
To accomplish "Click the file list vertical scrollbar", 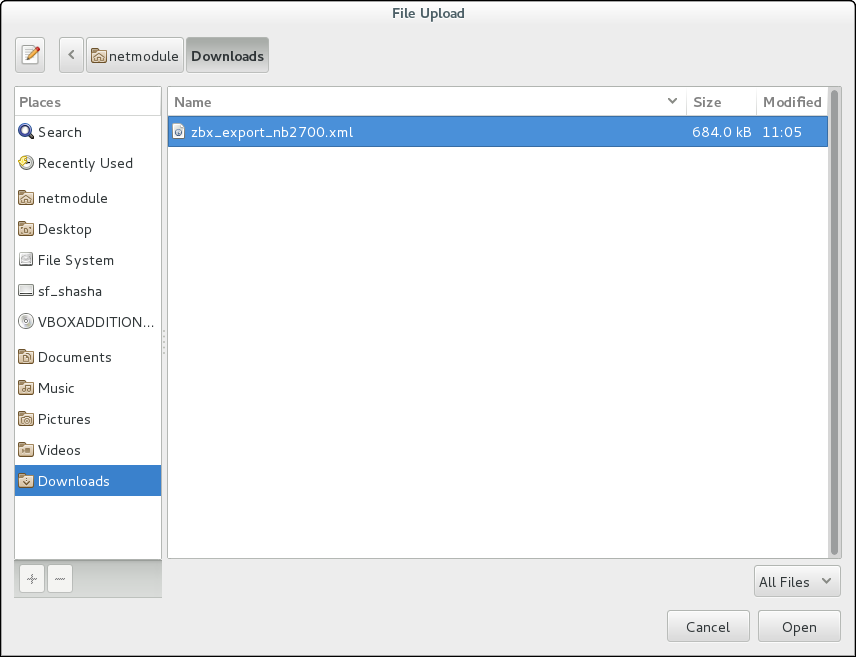I will pyautogui.click(x=834, y=322).
